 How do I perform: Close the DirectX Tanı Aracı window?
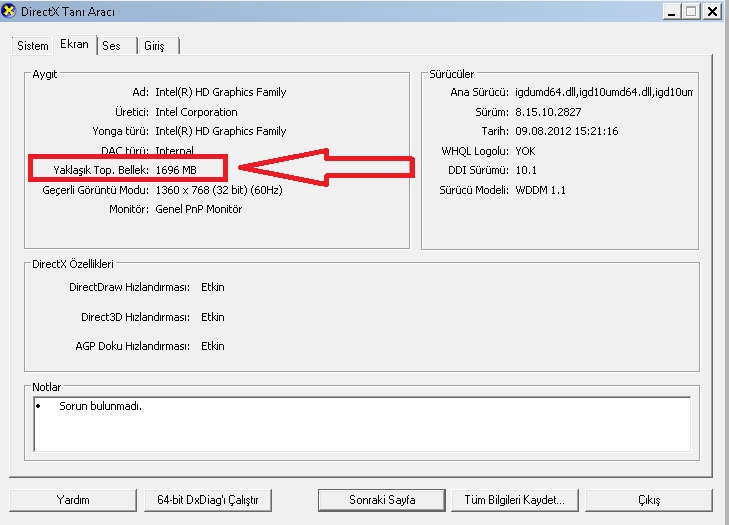pyautogui.click(x=712, y=11)
